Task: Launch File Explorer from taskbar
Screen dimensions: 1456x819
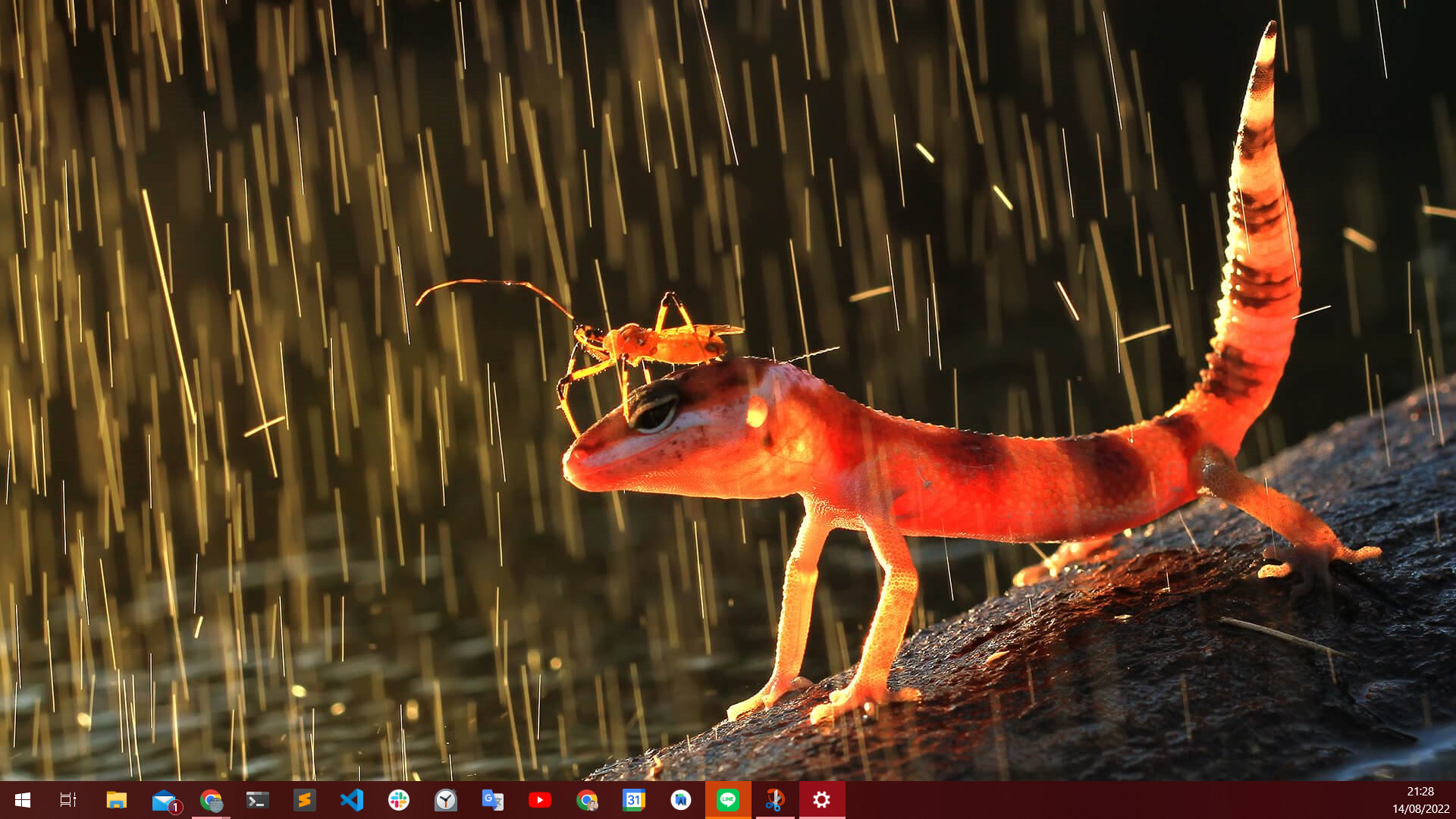Action: [x=116, y=800]
